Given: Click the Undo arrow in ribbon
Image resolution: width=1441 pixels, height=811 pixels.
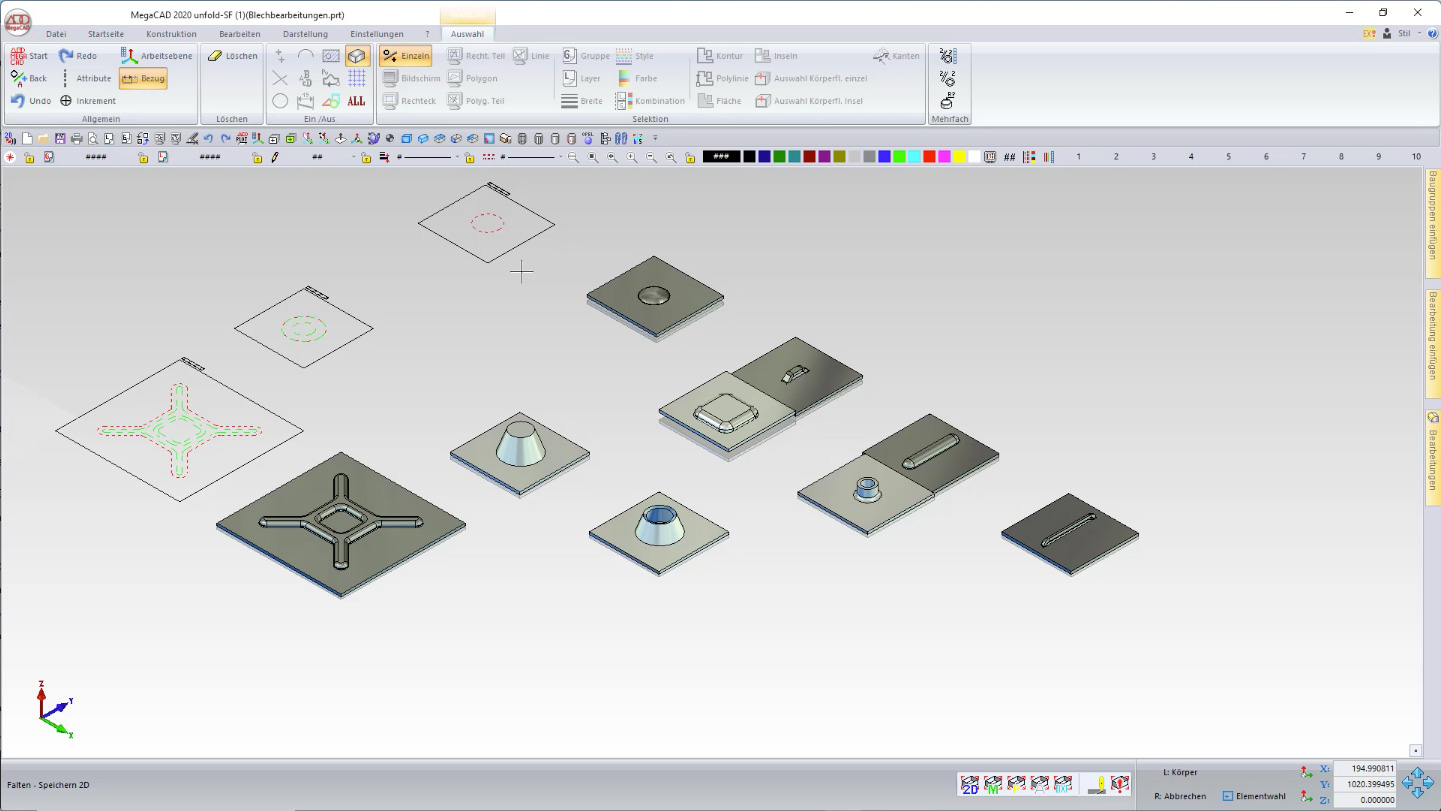Looking at the screenshot, I should tap(18, 101).
